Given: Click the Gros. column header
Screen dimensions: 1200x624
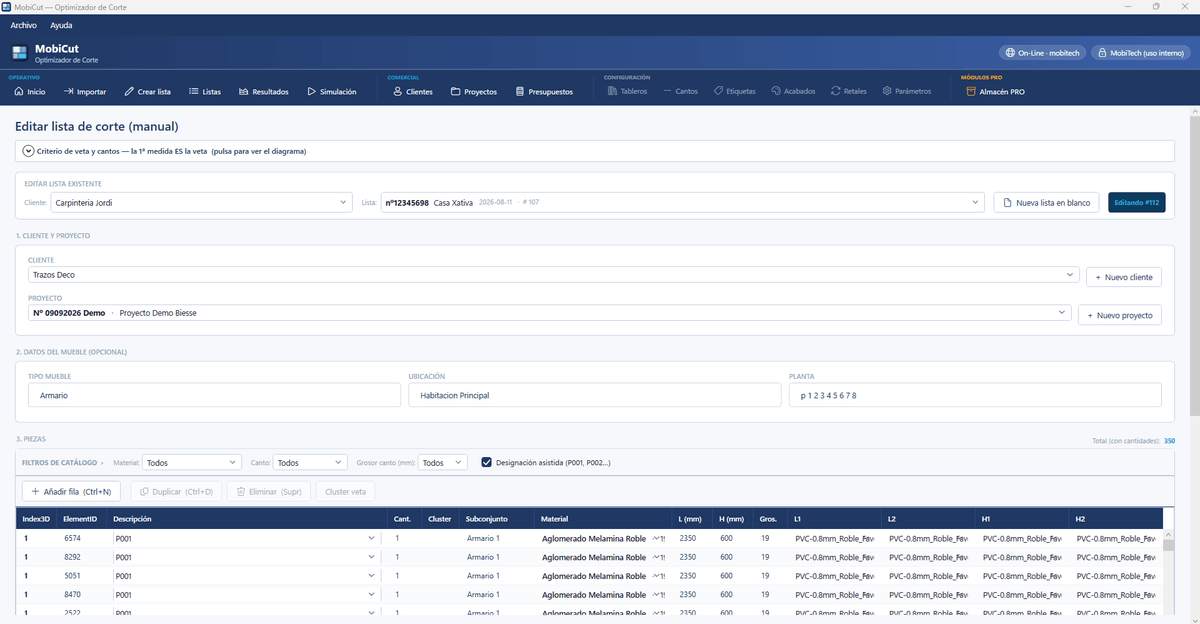Looking at the screenshot, I should click(768, 519).
